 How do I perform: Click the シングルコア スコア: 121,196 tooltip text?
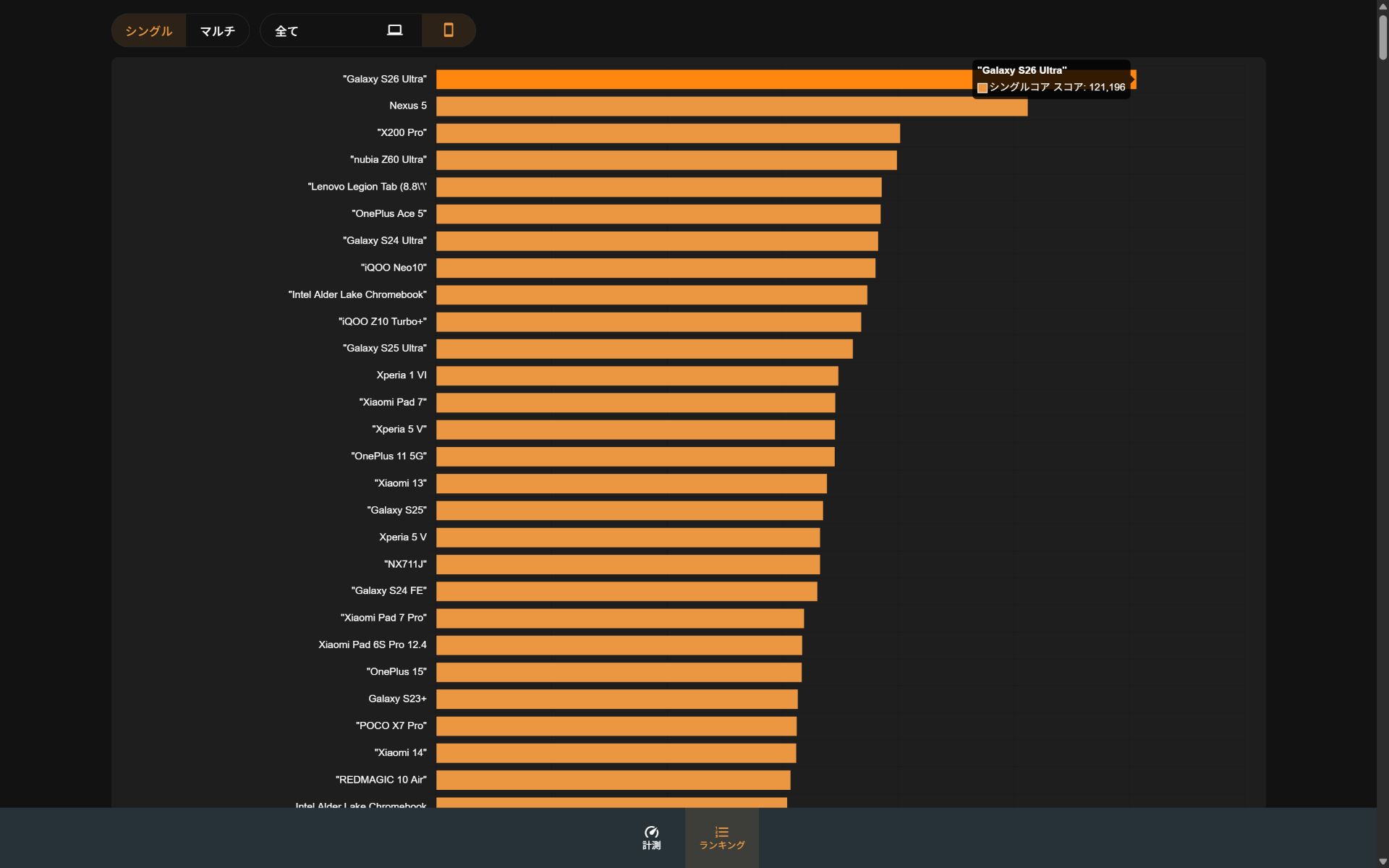[1057, 88]
